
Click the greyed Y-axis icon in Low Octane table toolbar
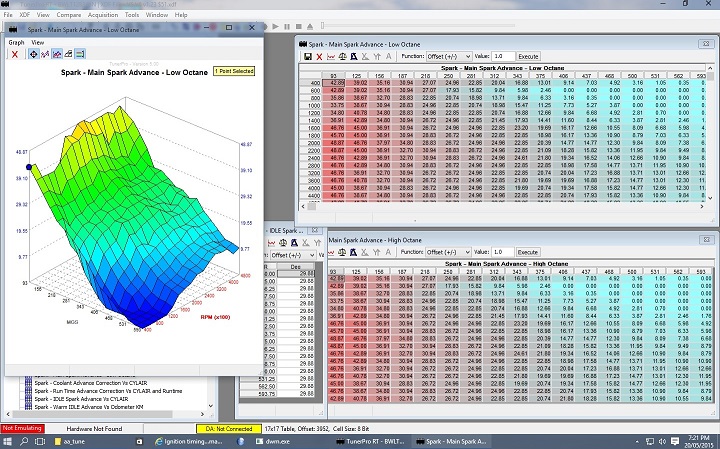coord(377,56)
